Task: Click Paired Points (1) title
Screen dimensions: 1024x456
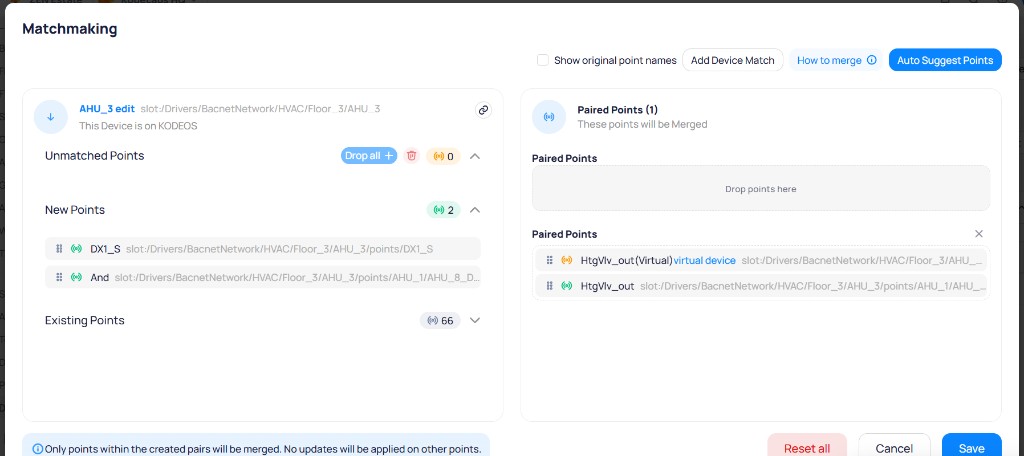Action: (618, 110)
